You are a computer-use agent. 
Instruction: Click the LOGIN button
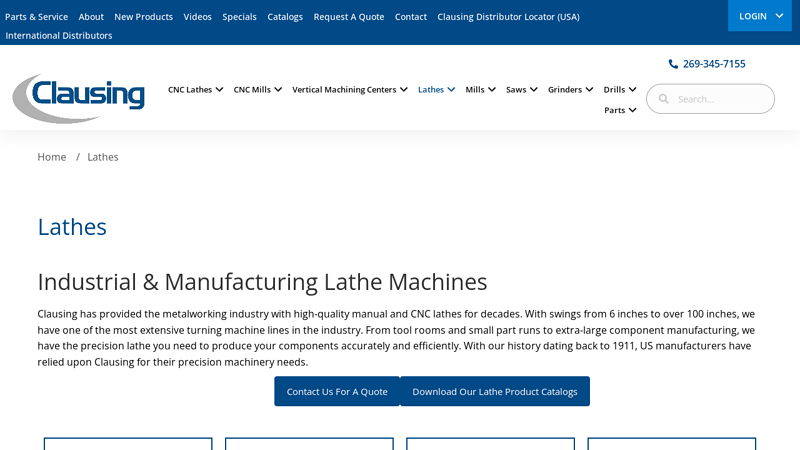tap(760, 16)
